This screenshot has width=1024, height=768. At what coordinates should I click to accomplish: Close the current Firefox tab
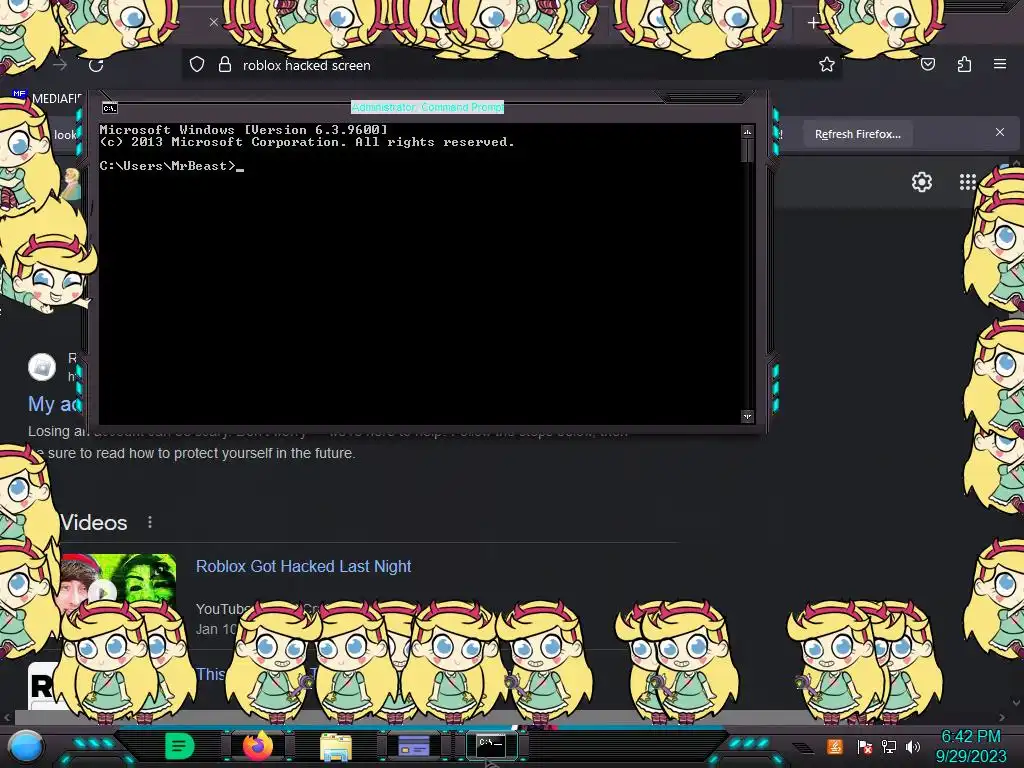(214, 22)
